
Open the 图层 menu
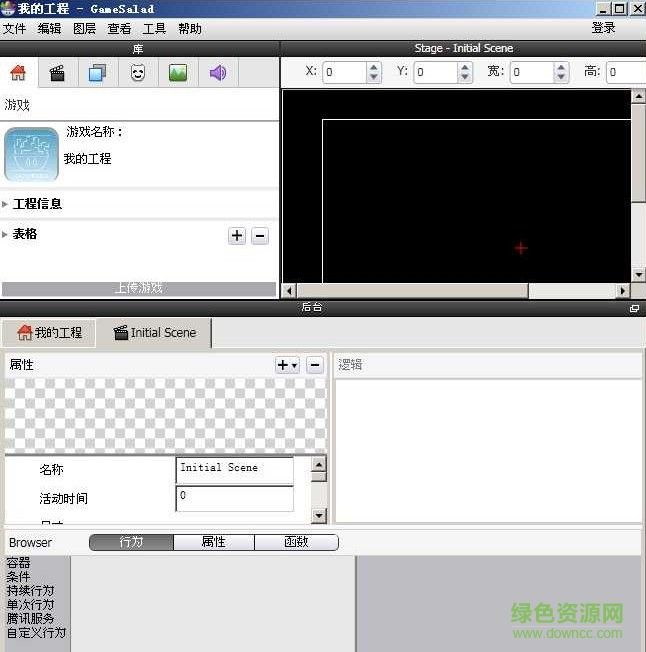click(84, 29)
